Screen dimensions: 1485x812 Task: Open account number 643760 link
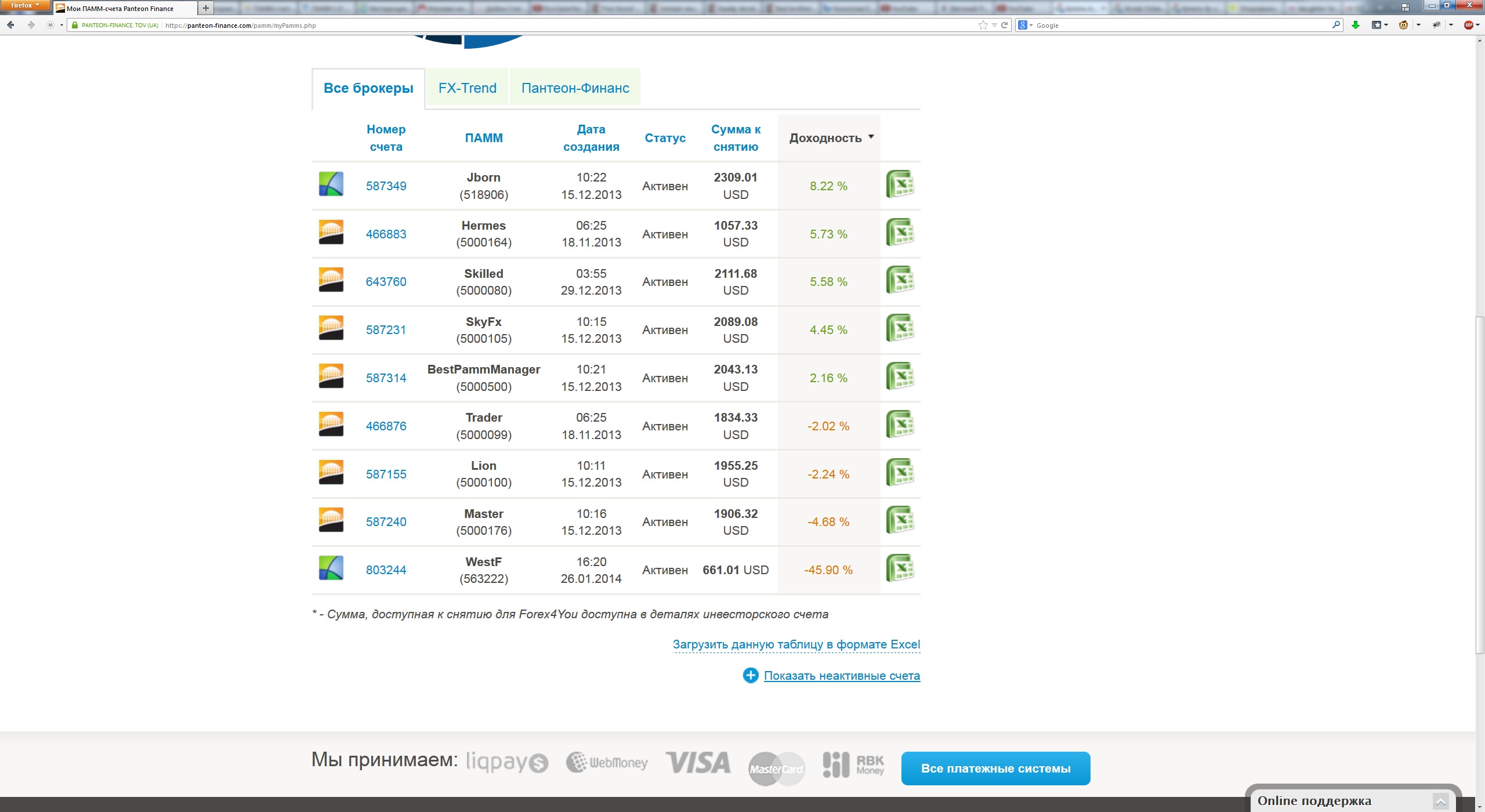coord(386,282)
